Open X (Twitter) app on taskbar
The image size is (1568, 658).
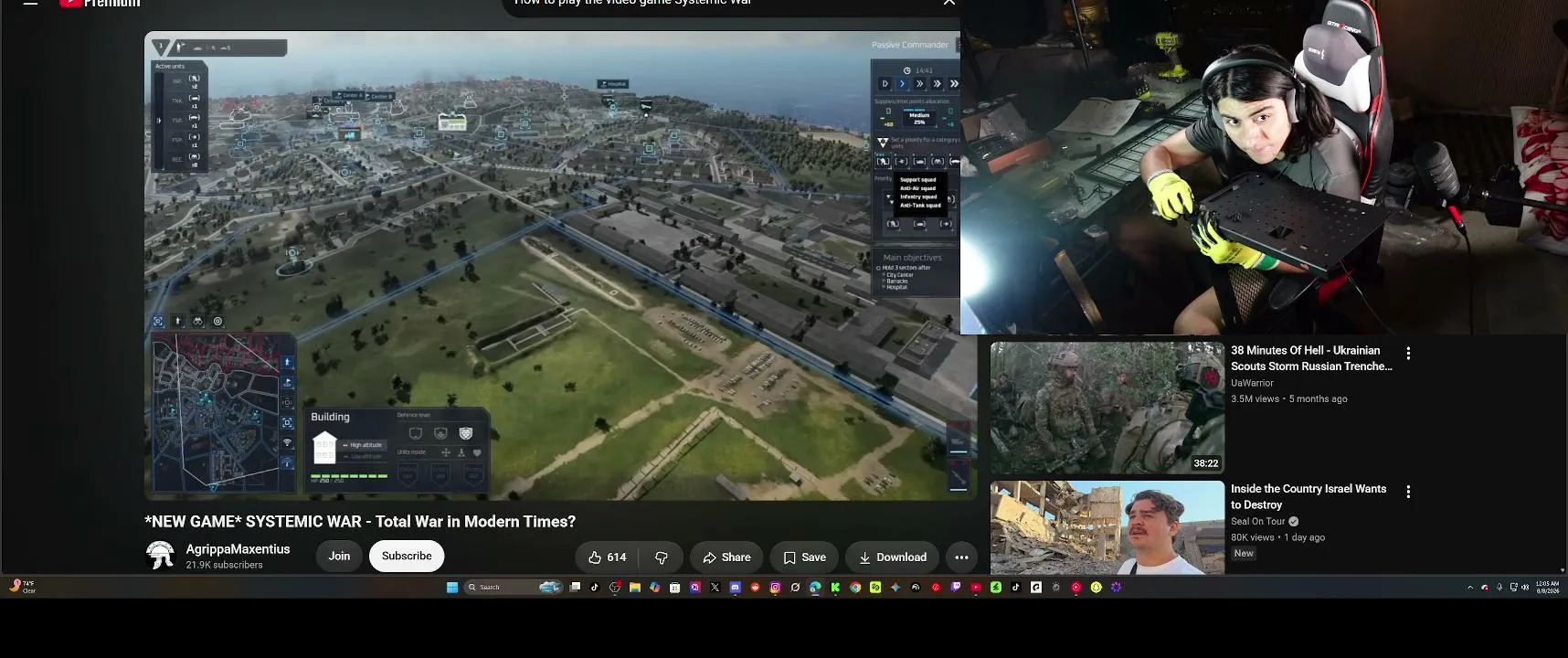(x=715, y=588)
